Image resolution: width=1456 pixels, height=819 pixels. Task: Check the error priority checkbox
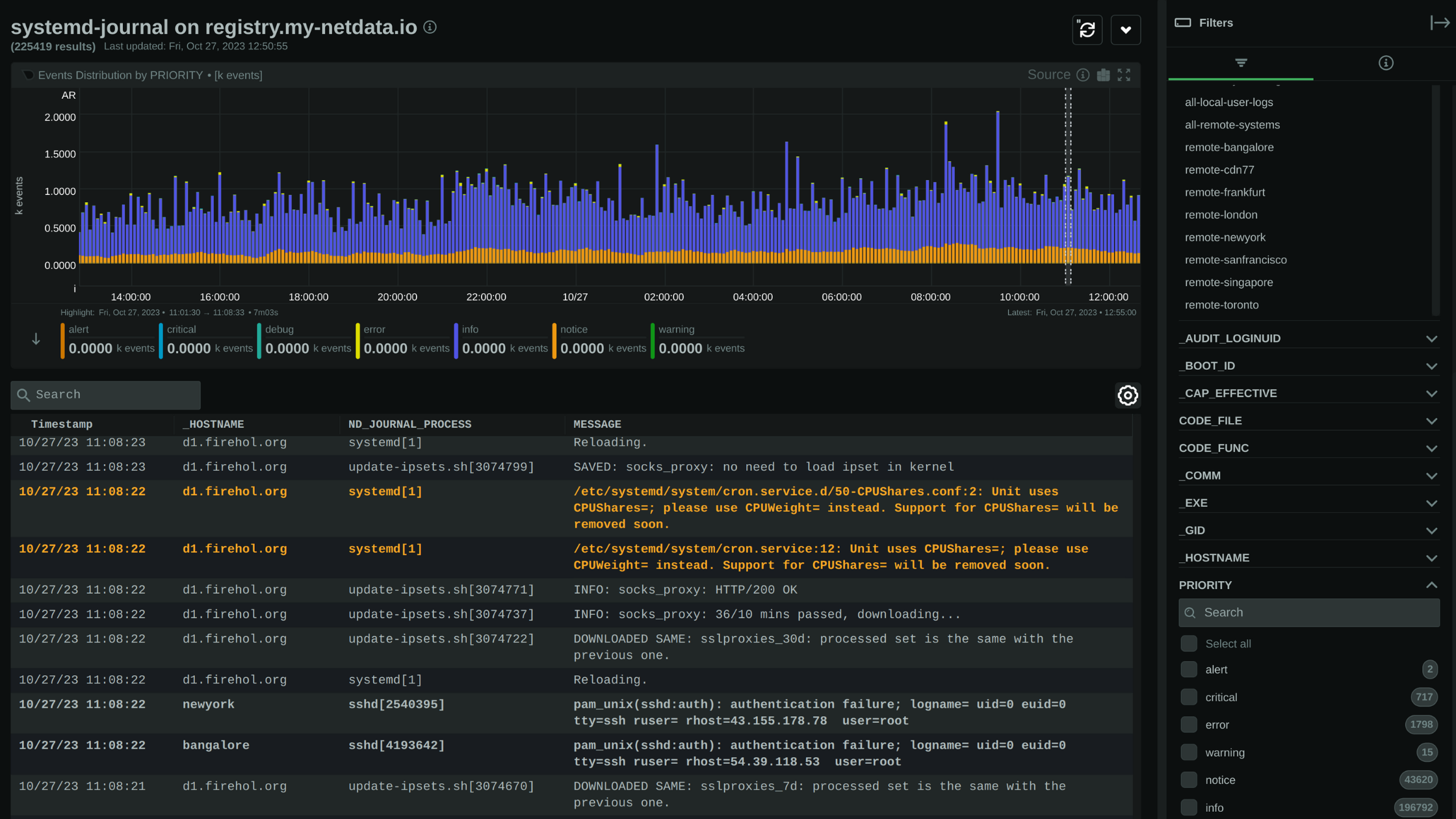(1189, 725)
